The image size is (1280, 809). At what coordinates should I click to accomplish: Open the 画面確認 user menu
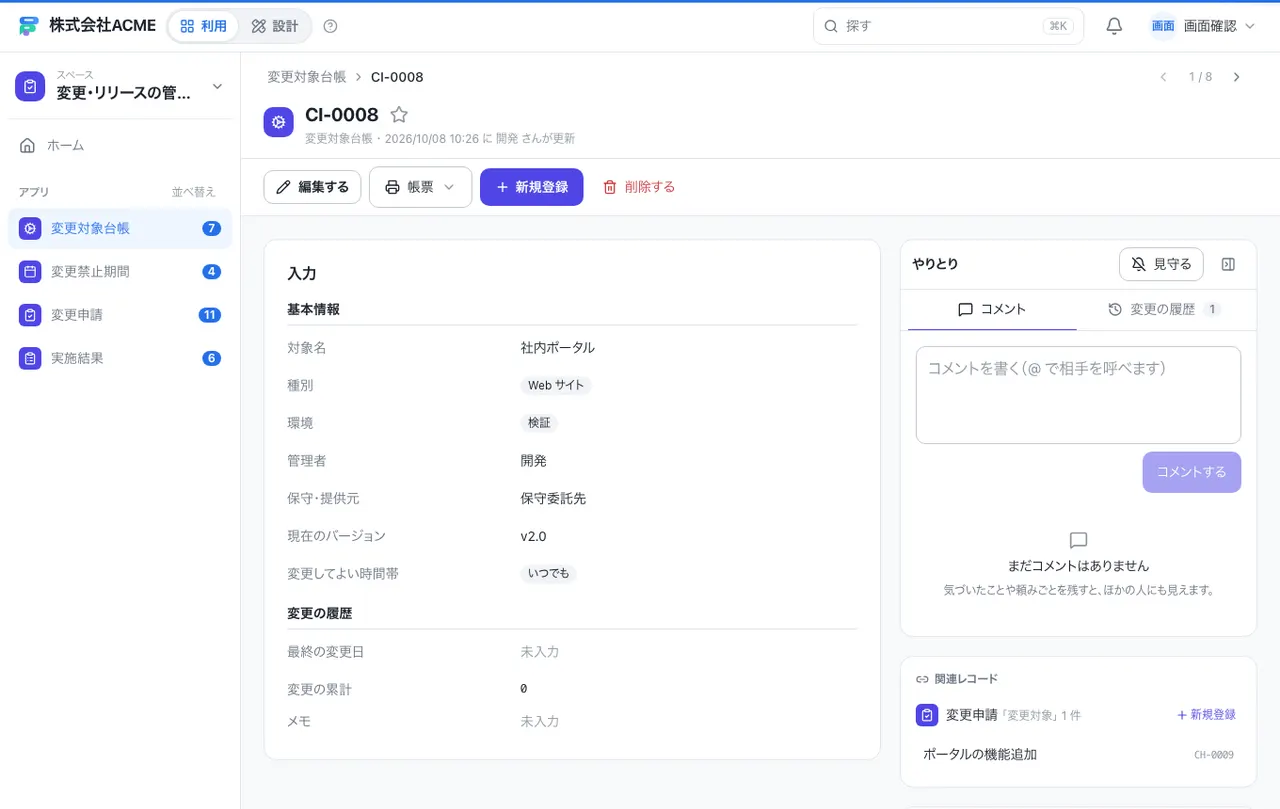click(1203, 26)
